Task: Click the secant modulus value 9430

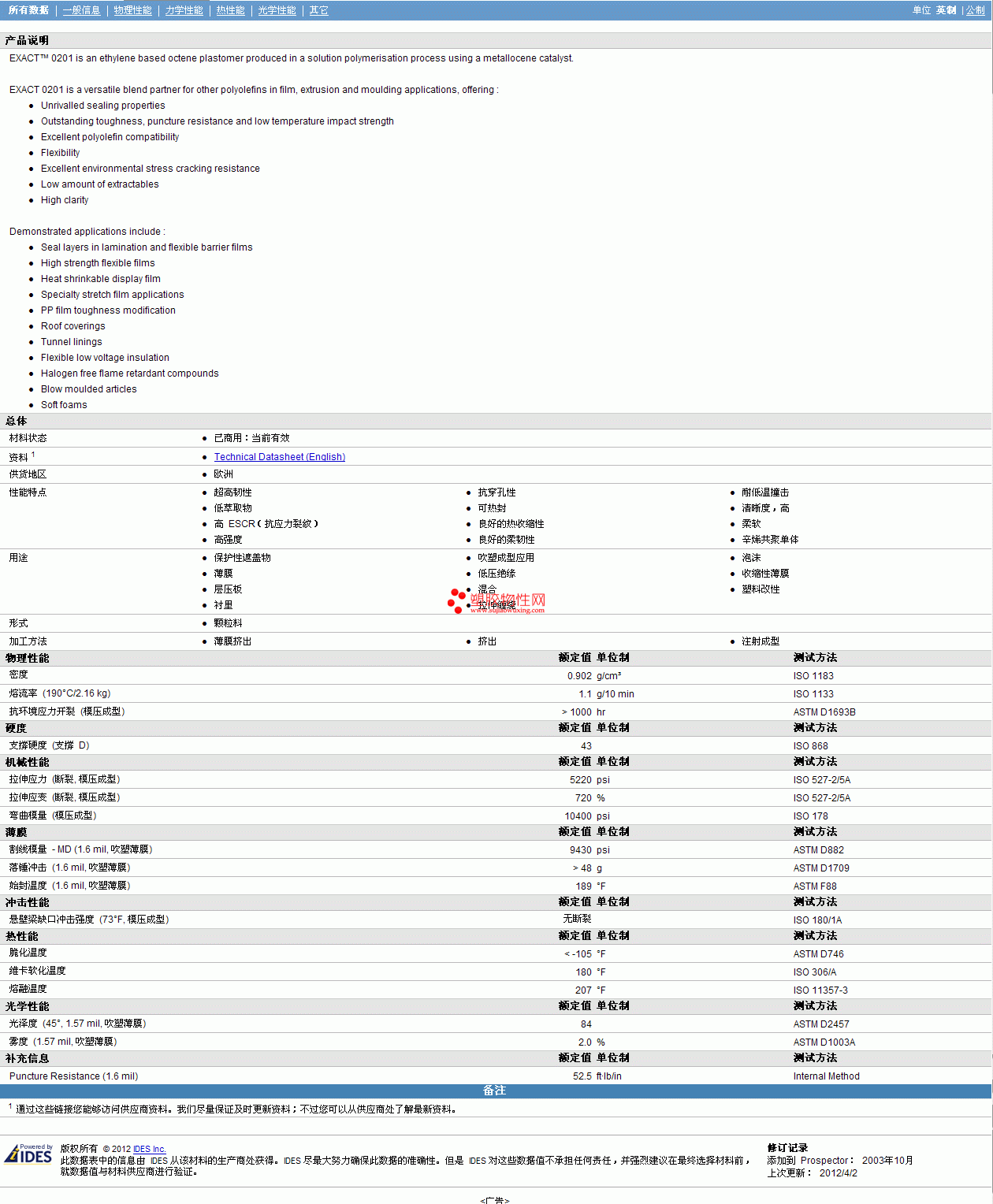Action: (x=581, y=850)
